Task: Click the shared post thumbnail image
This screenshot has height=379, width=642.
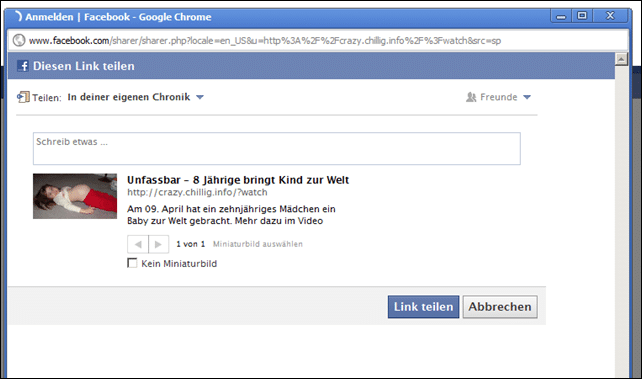Action: click(75, 196)
